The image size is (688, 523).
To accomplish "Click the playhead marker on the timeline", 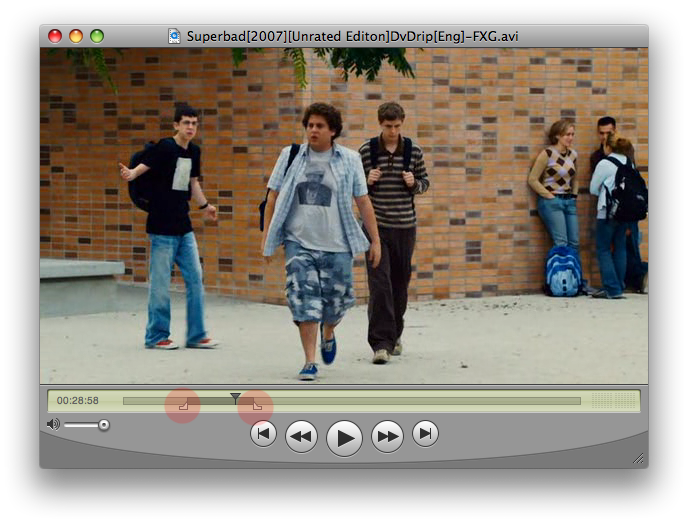I will pos(236,398).
